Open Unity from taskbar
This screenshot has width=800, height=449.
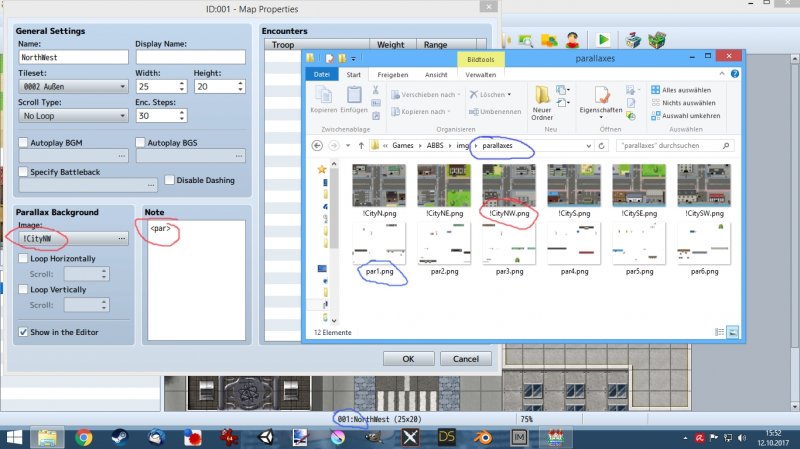(x=266, y=438)
